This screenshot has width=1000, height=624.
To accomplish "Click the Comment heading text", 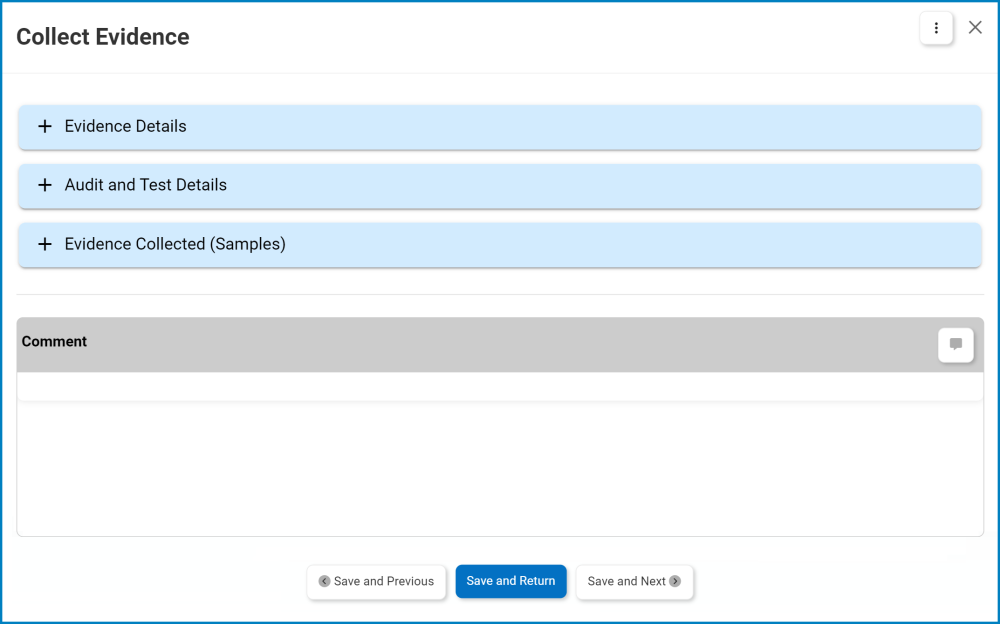I will [x=54, y=342].
